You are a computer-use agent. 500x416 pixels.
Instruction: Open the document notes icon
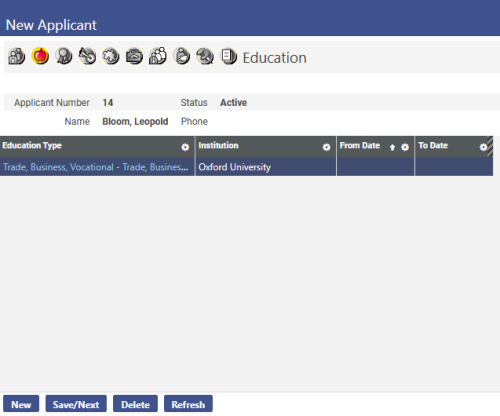pos(229,56)
